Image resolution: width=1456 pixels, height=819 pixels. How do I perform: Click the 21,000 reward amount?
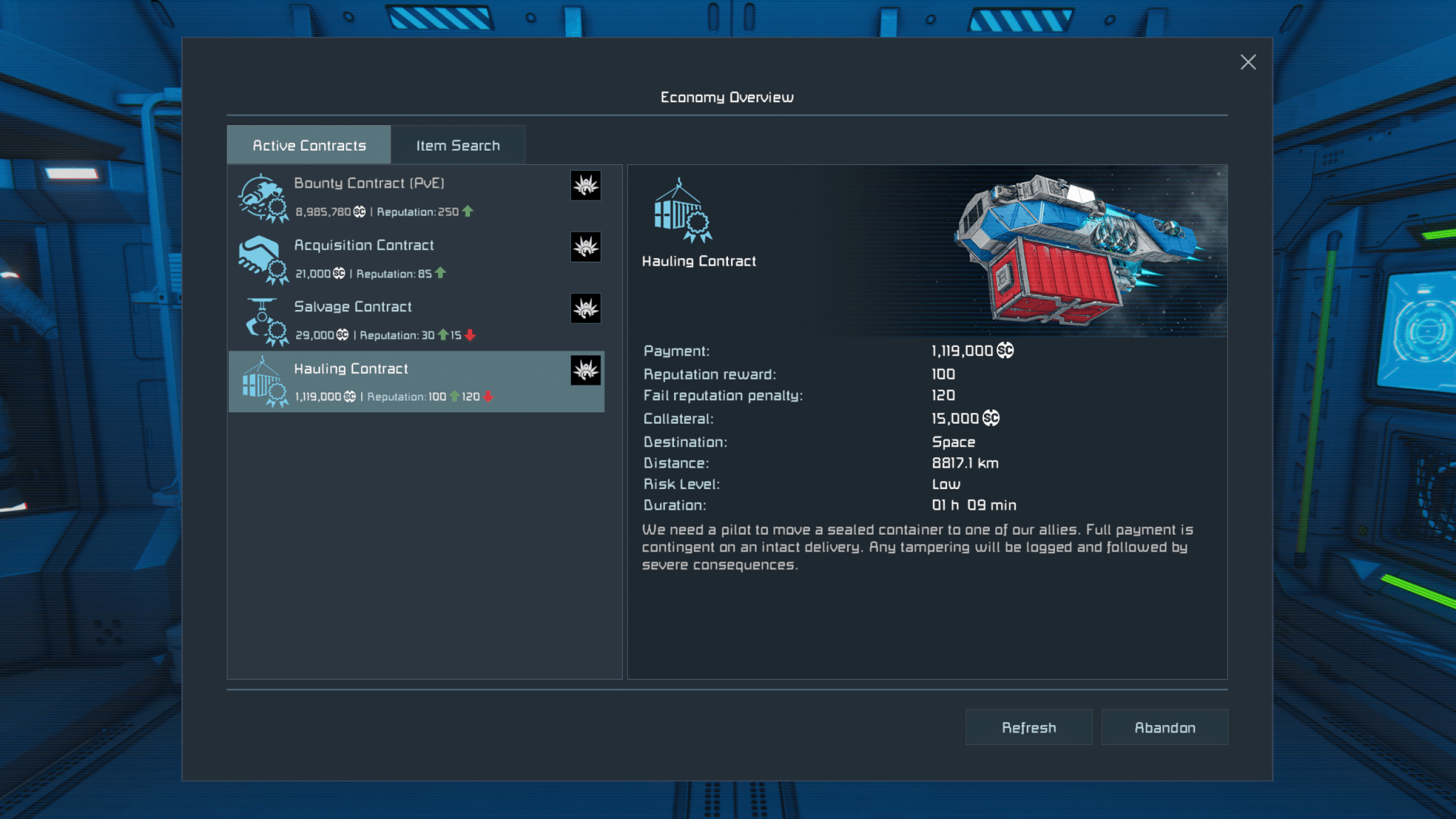pos(314,274)
